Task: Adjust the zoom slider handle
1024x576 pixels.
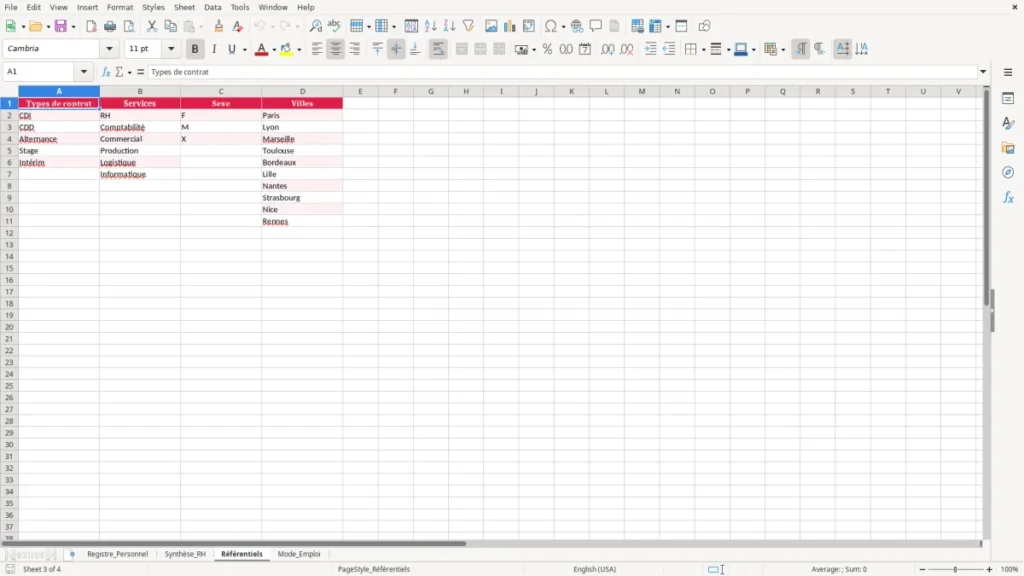Action: (955, 569)
